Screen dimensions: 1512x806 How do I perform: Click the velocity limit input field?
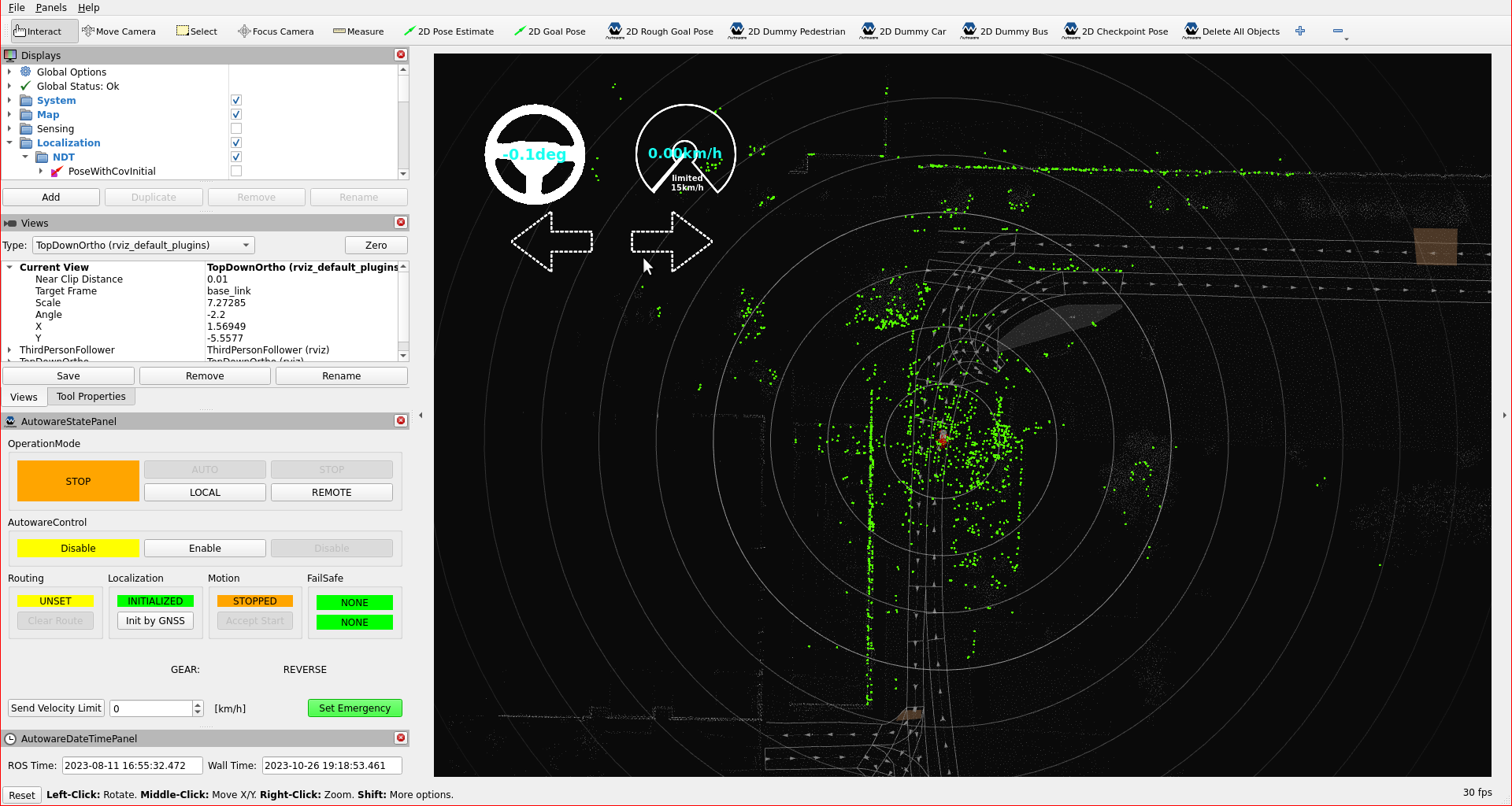[x=151, y=708]
